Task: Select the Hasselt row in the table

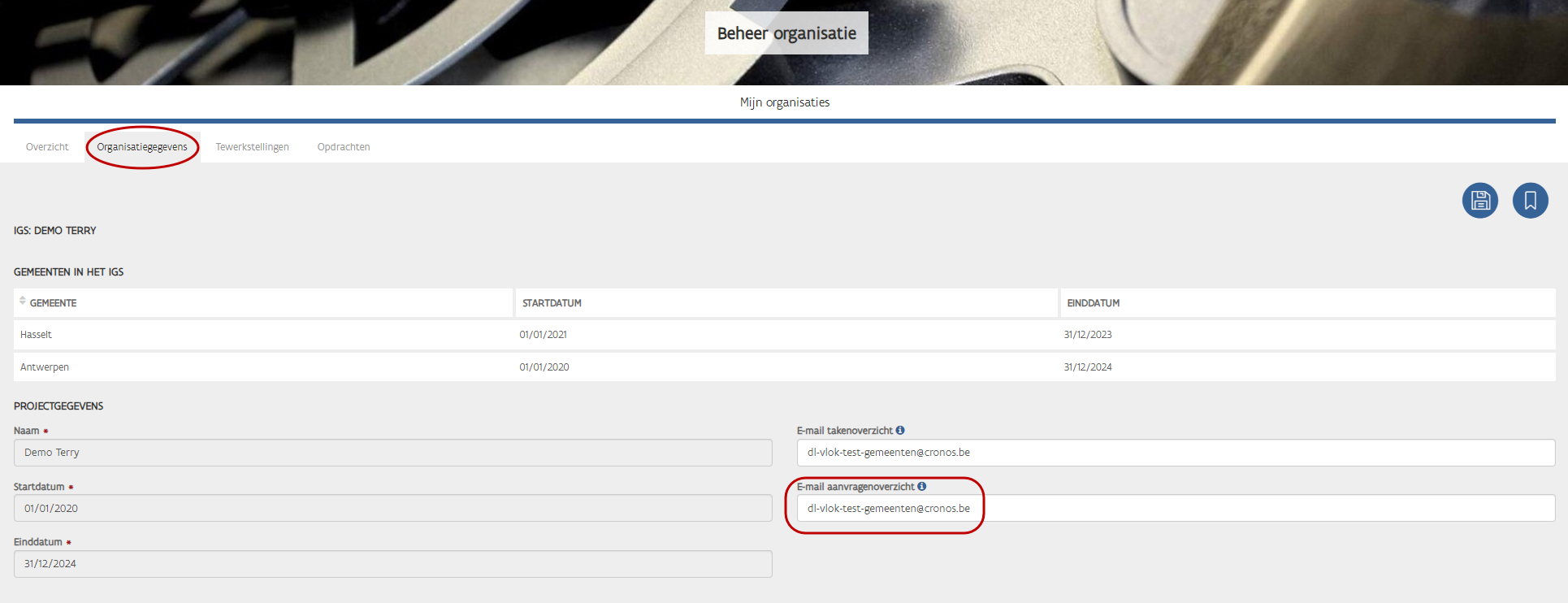Action: pyautogui.click(x=36, y=335)
